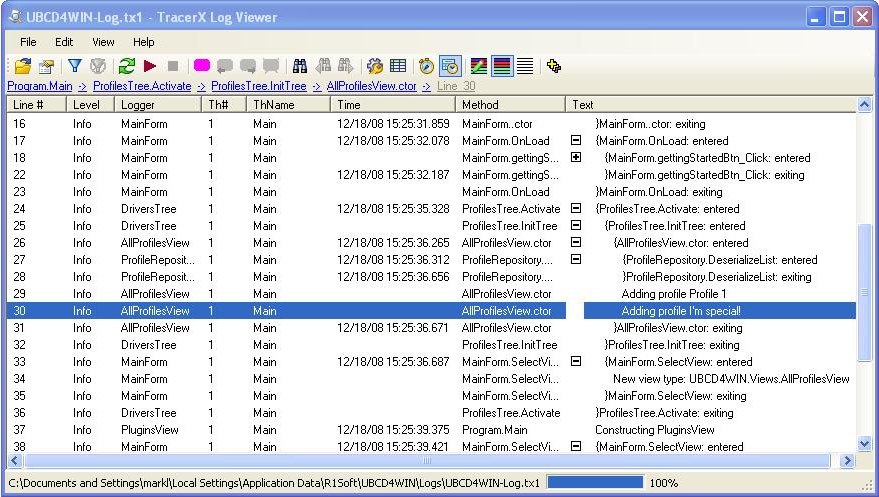Click the gray stop square button
This screenshot has height=497, width=879.
[173, 66]
